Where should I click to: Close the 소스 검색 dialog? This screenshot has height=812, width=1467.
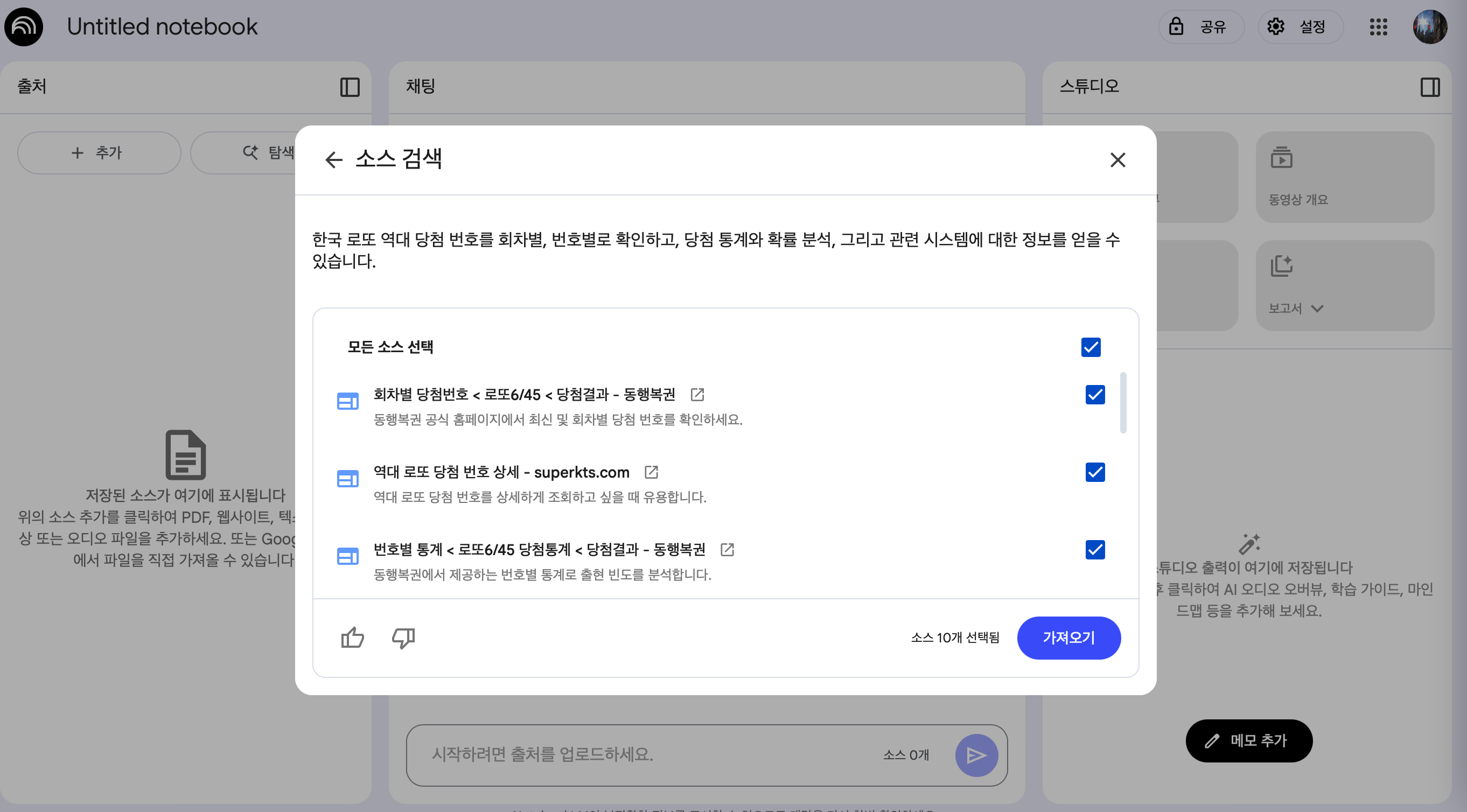1117,159
